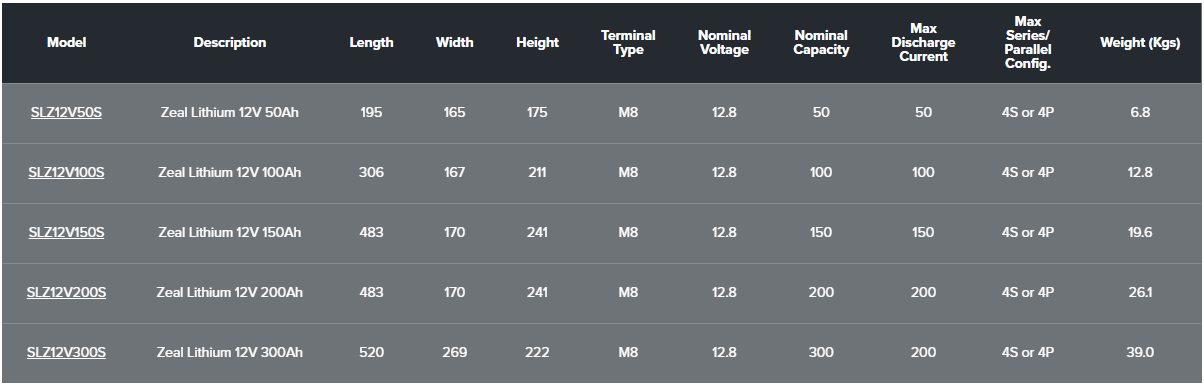Screen dimensions: 1204x385
Task: Click the Nominal Capacity column header
Action: 821,43
